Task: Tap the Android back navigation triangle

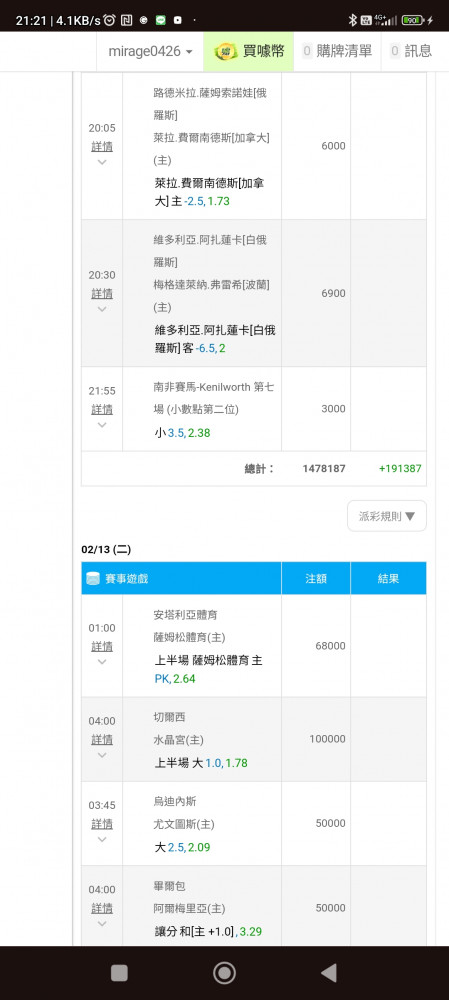Action: pos(328,973)
